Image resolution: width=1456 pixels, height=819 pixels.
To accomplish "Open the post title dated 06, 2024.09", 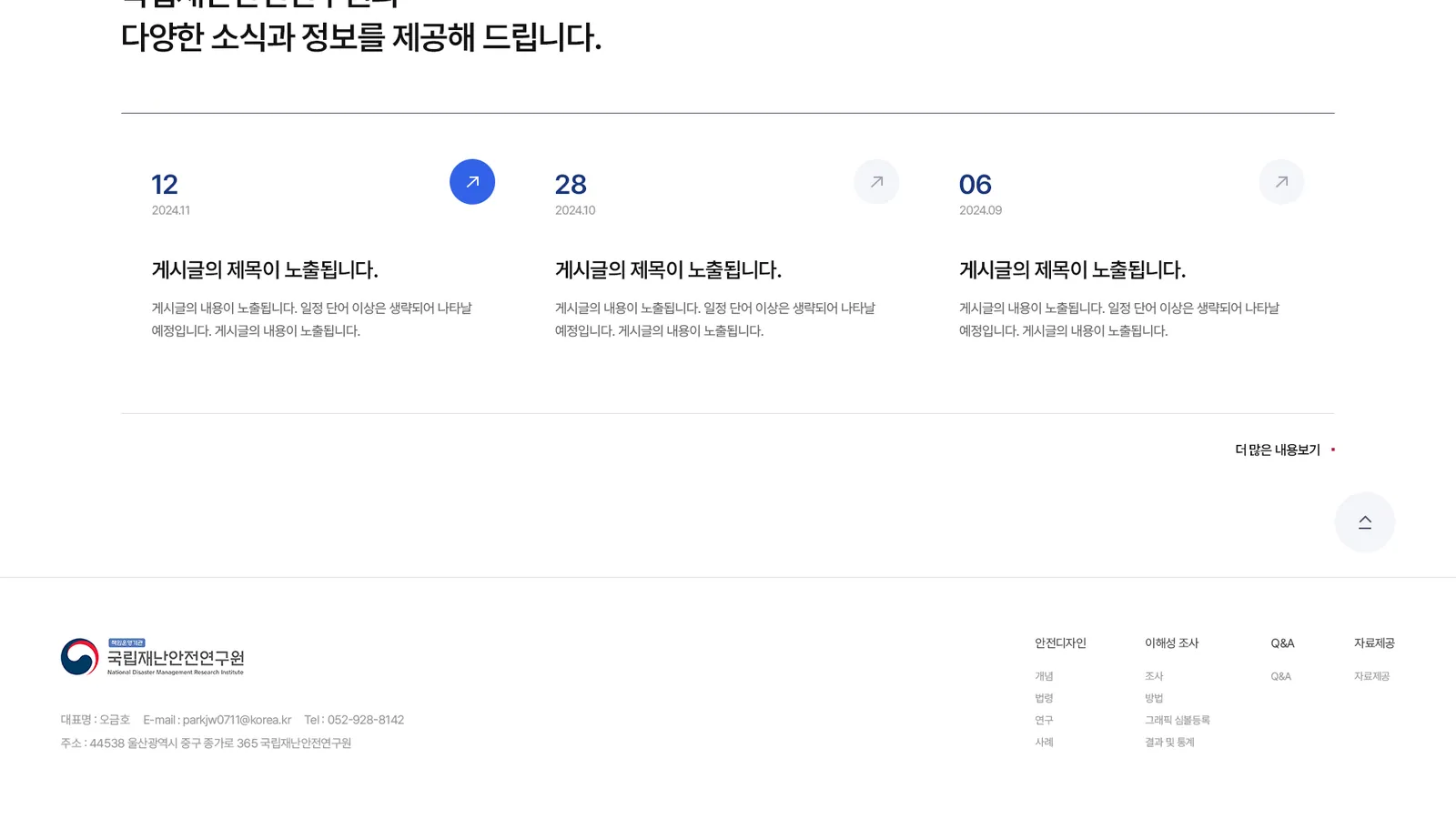I will [1072, 270].
